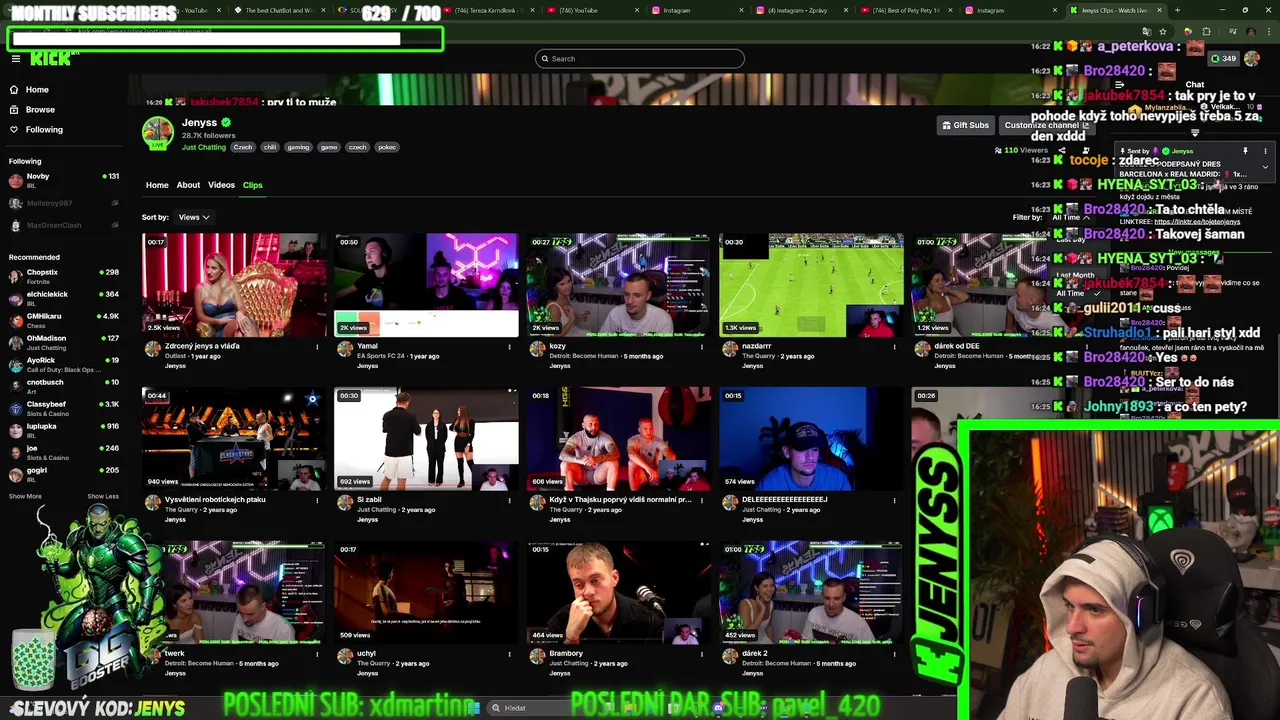
Task: Open the Chrome three-dot menu
Action: 1269,32
